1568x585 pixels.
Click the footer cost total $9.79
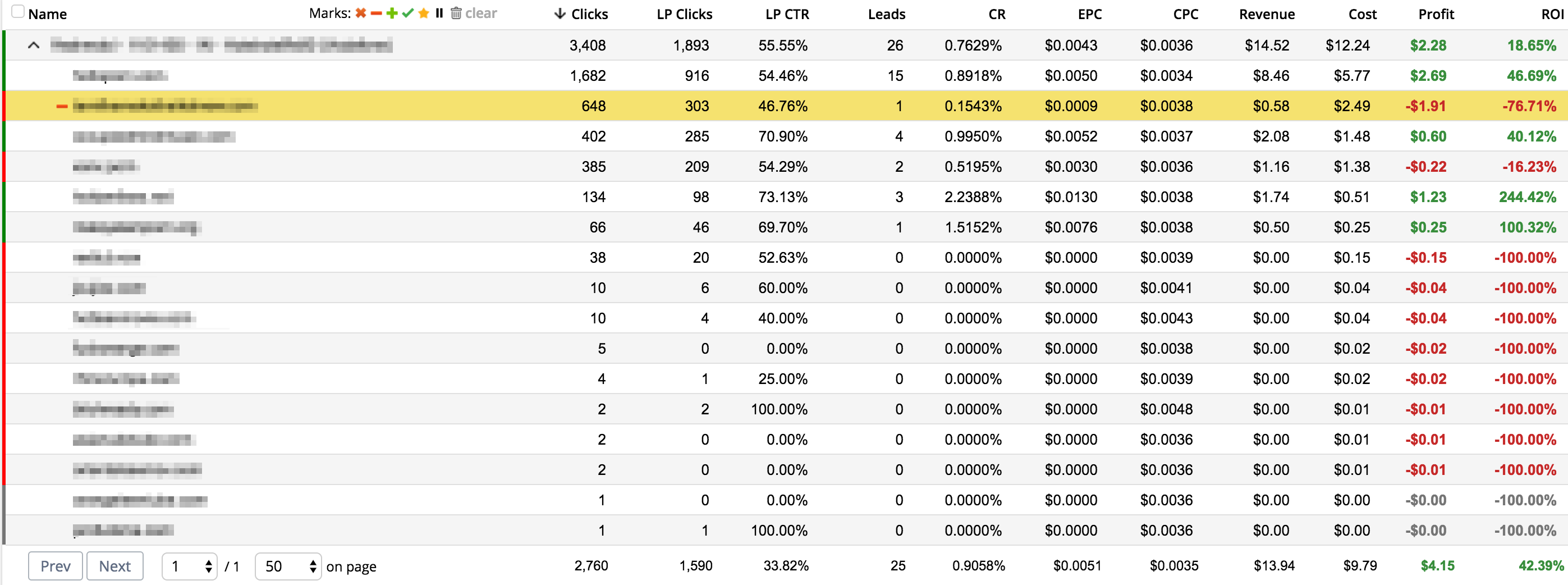click(x=1360, y=566)
